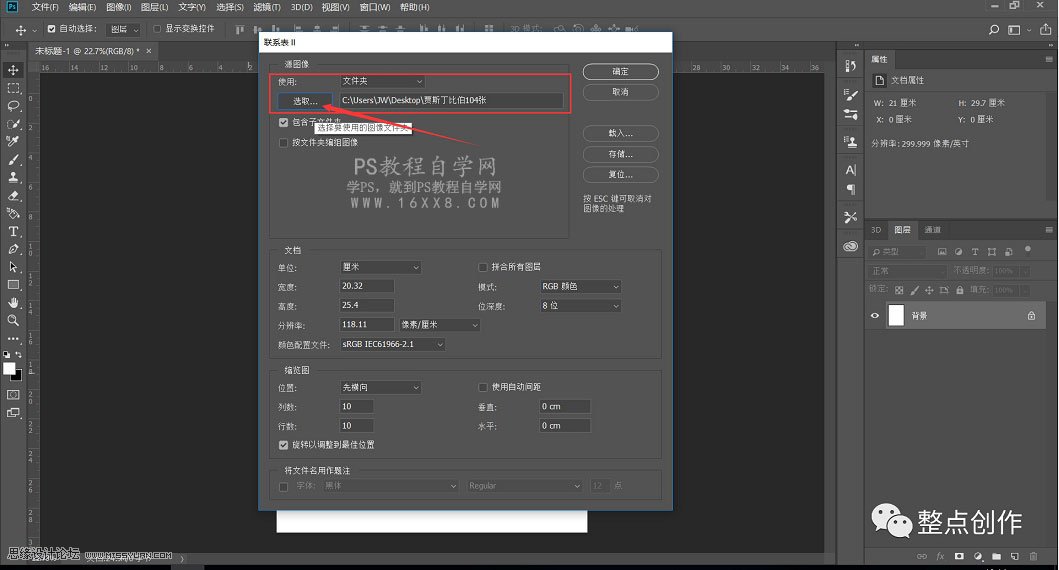The width and height of the screenshot is (1059, 570).
Task: Enable the 拼合所有图层 checkbox
Action: pos(483,267)
